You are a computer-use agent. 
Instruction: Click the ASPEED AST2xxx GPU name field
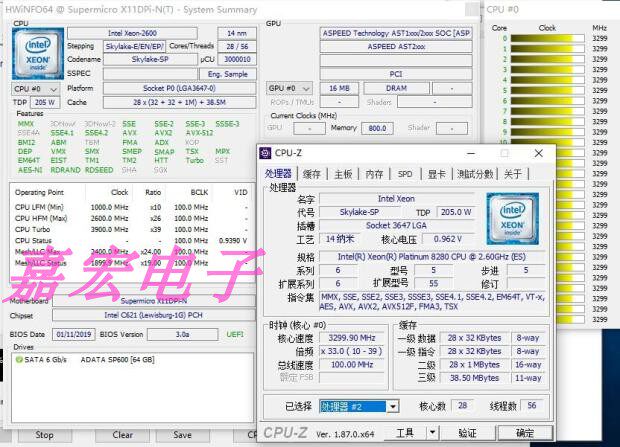[396, 47]
